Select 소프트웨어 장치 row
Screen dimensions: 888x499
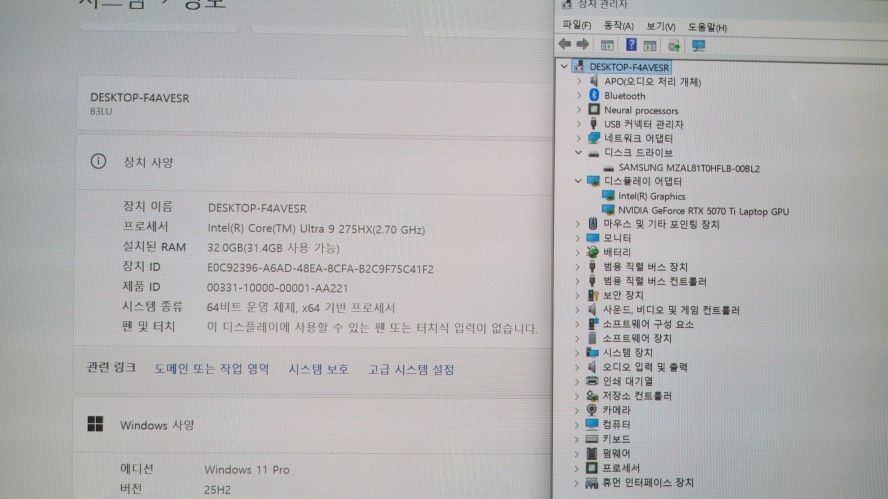(x=637, y=338)
